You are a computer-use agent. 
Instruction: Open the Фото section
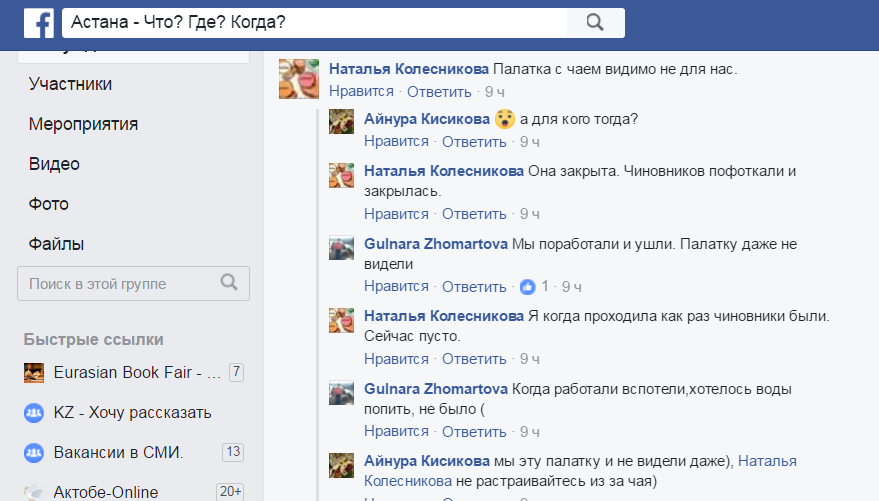tap(49, 204)
